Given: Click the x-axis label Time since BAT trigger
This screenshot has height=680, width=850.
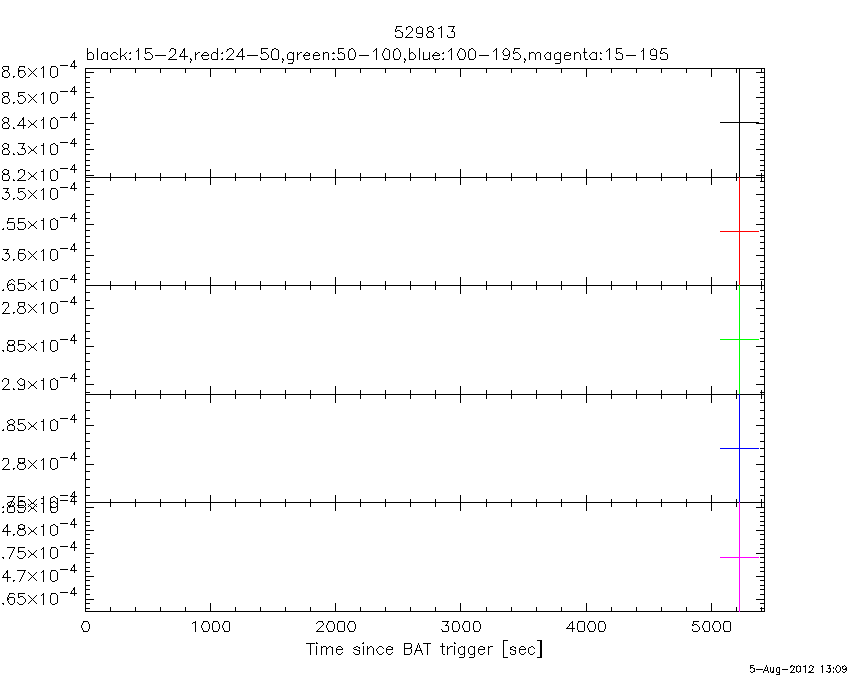Looking at the screenshot, I should tap(424, 650).
